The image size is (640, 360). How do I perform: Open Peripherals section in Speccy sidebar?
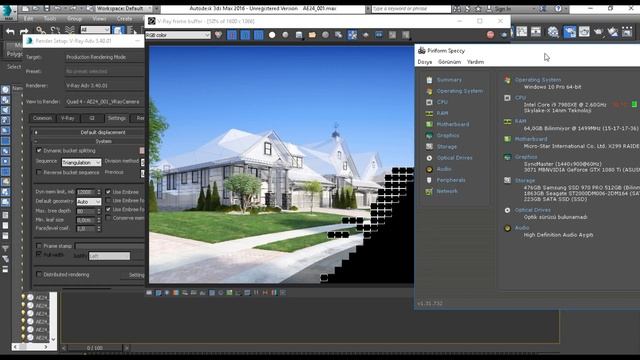[451, 180]
